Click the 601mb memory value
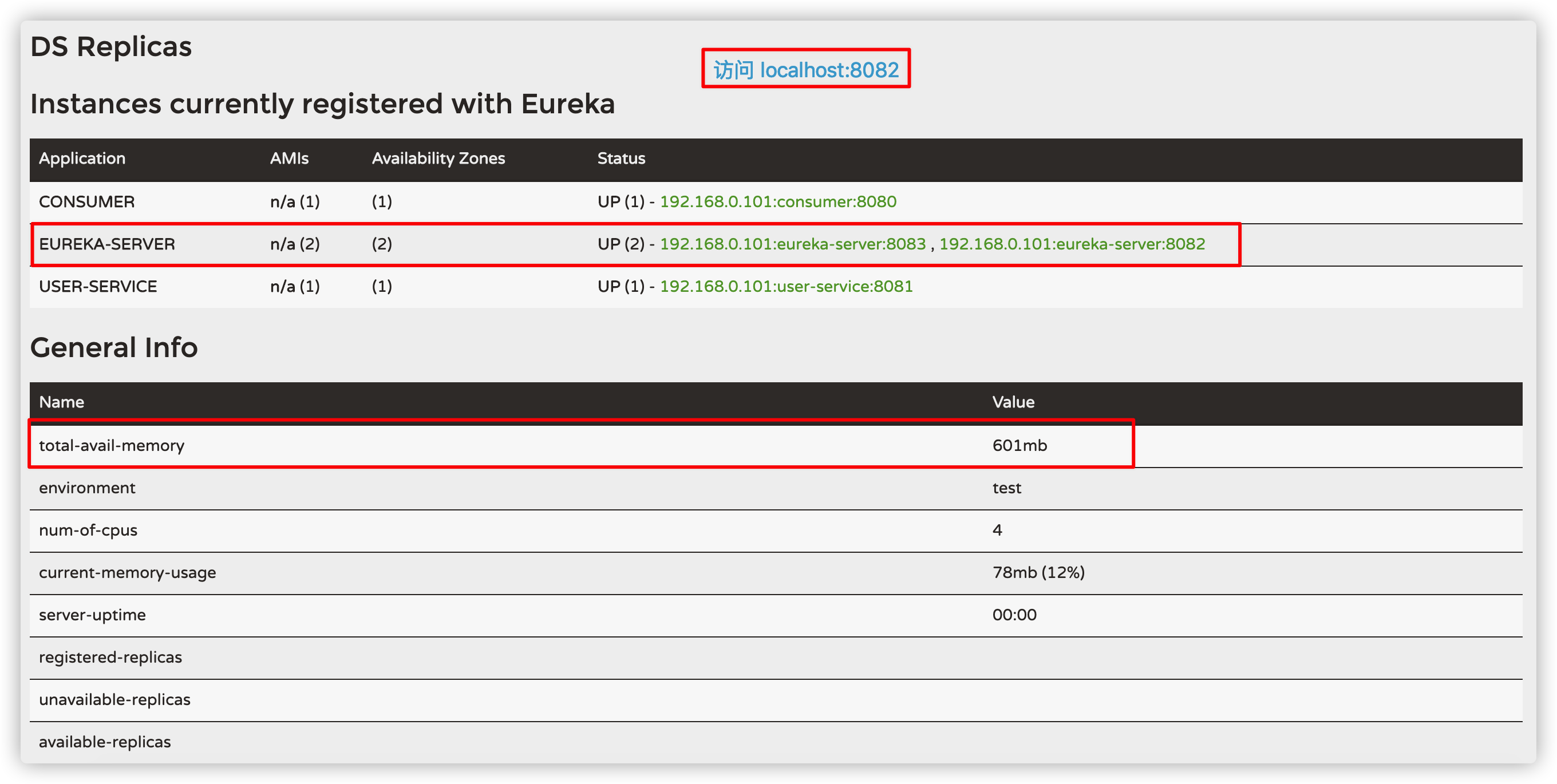Screen dimensions: 1557x784 click(1019, 445)
